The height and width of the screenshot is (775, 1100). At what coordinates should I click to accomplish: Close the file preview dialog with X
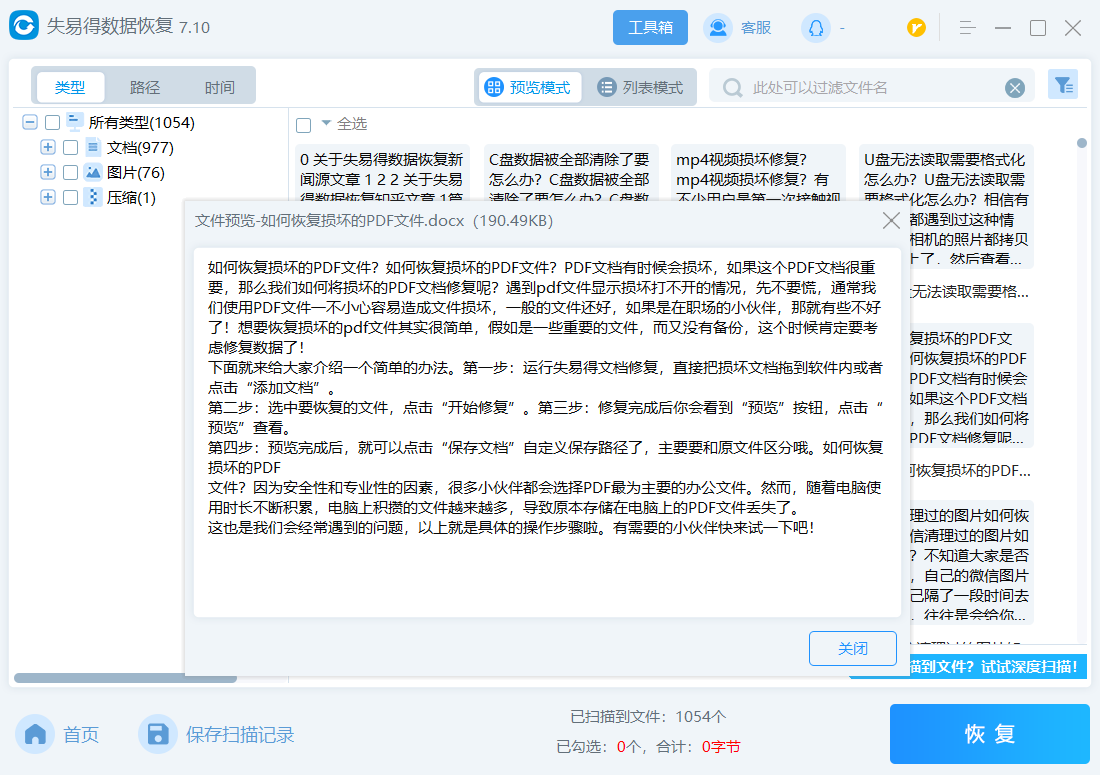tap(891, 221)
